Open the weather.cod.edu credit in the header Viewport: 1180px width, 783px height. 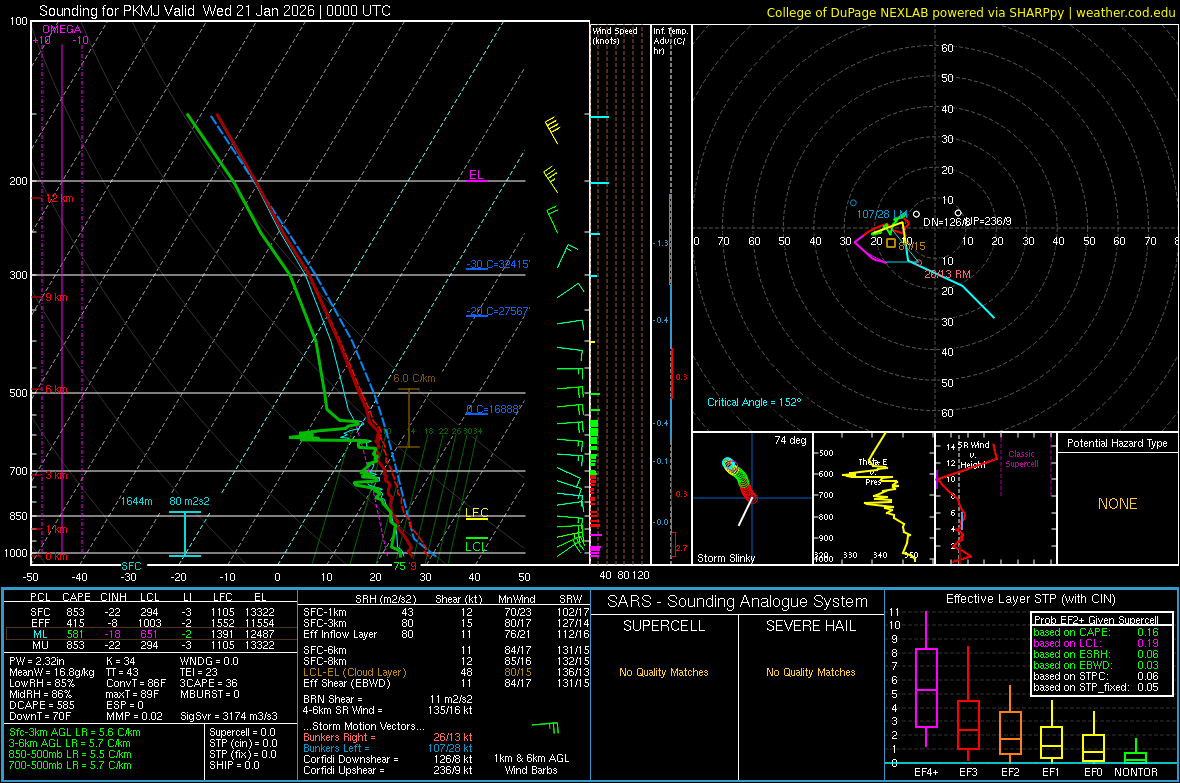[1125, 12]
